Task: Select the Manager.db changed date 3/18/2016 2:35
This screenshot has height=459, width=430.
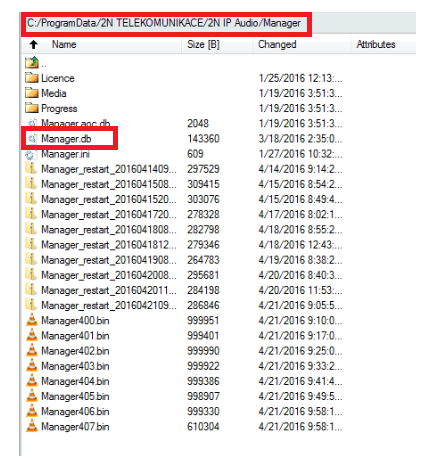Action: pyautogui.click(x=300, y=138)
